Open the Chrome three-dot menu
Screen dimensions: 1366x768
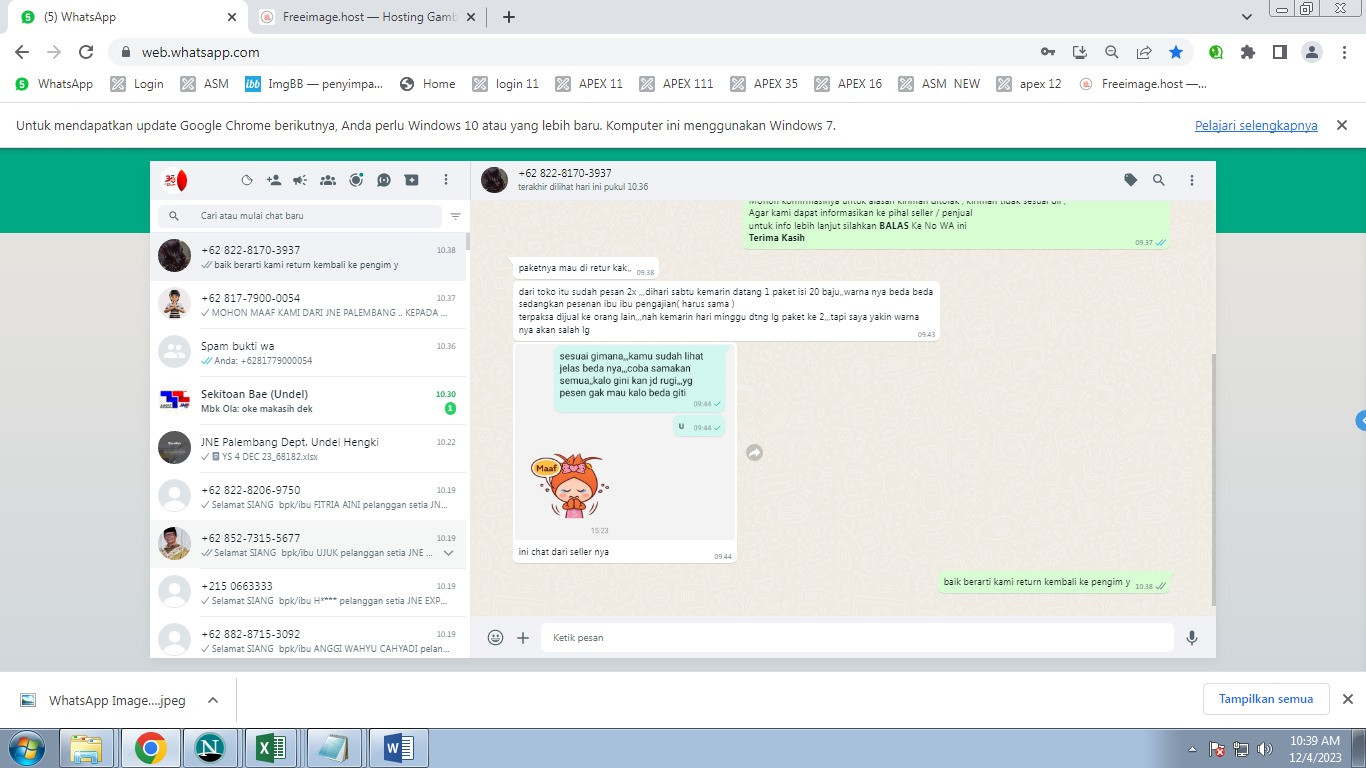[x=1345, y=52]
